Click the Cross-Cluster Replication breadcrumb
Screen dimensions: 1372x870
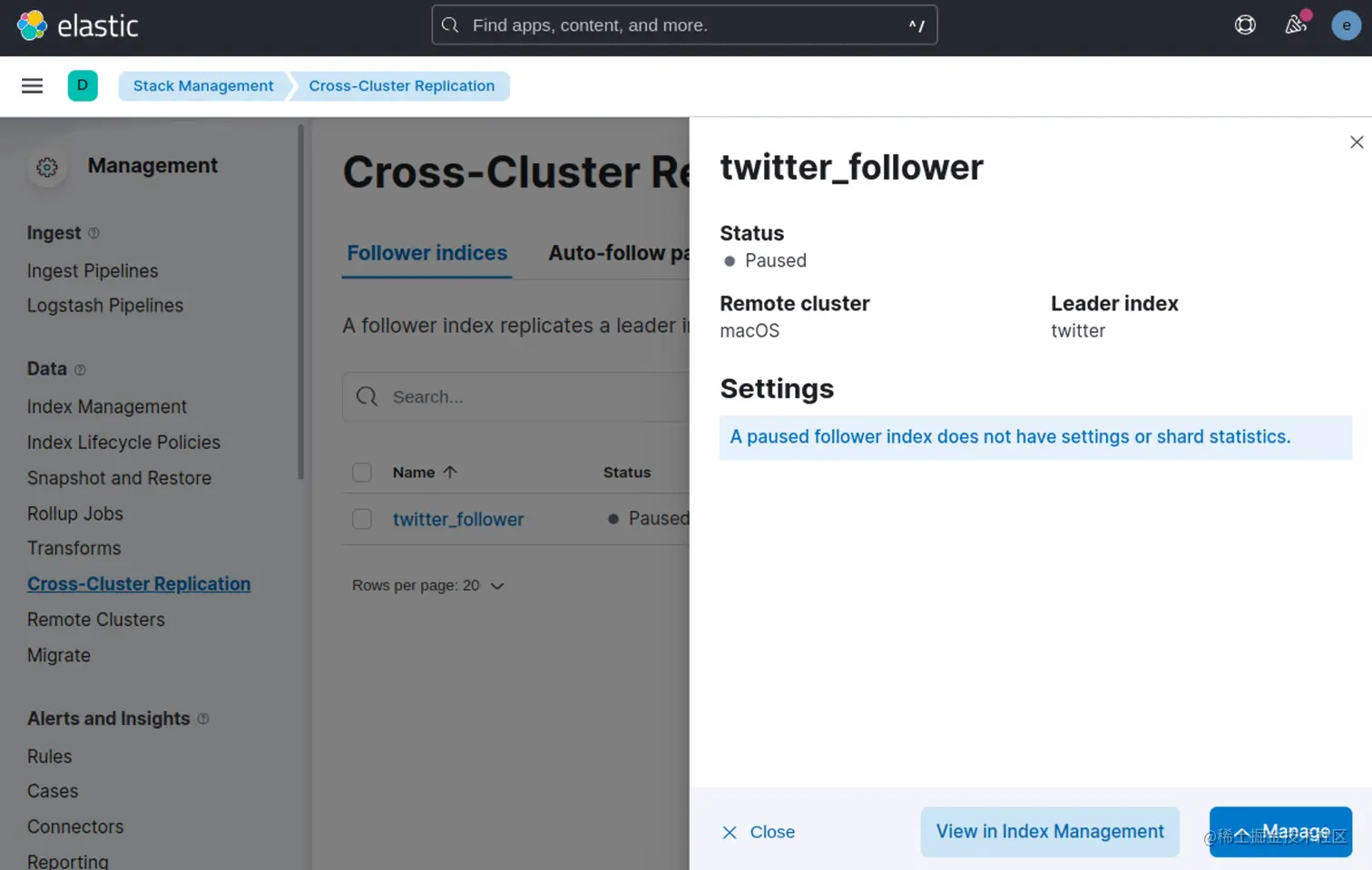[x=402, y=86]
